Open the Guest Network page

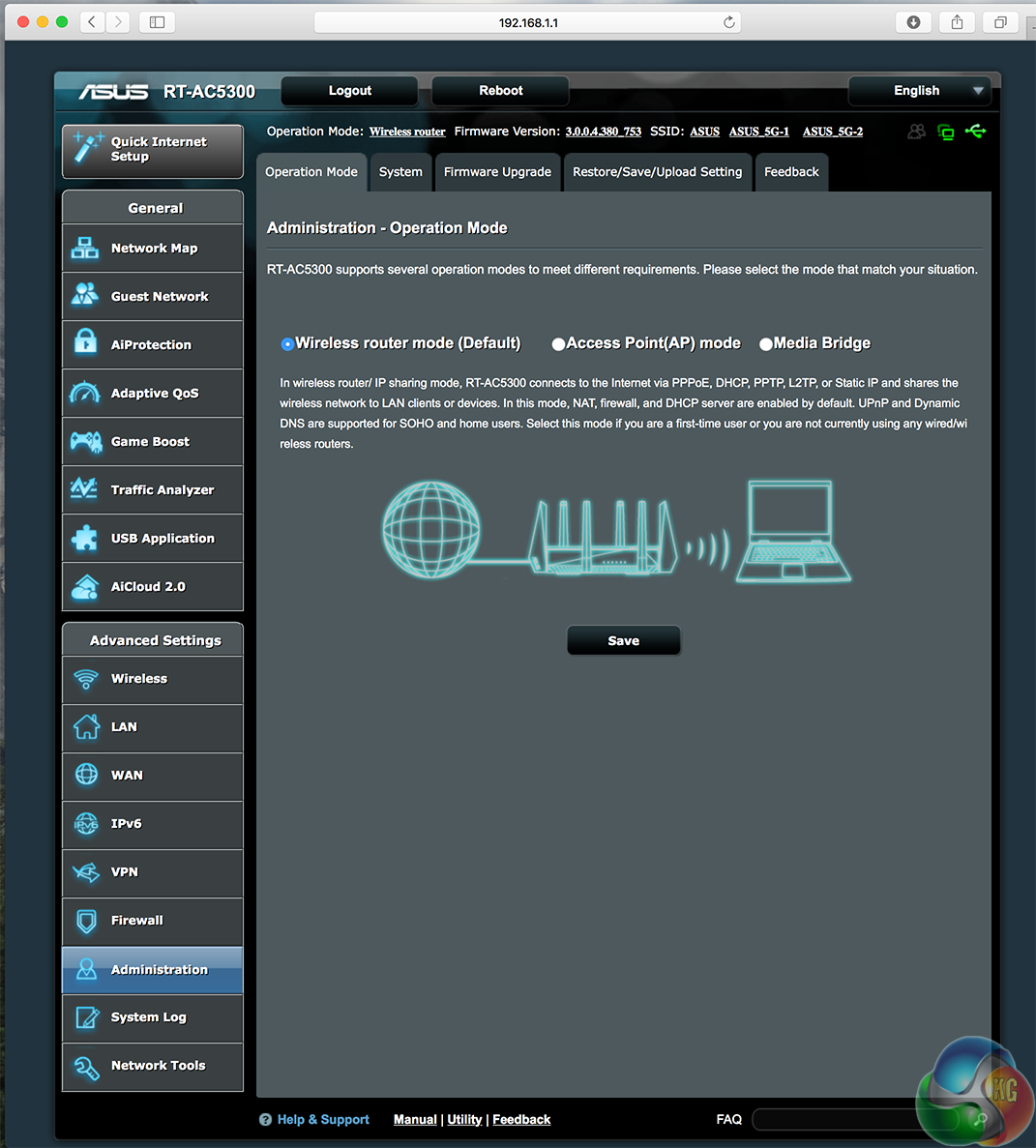click(x=152, y=297)
